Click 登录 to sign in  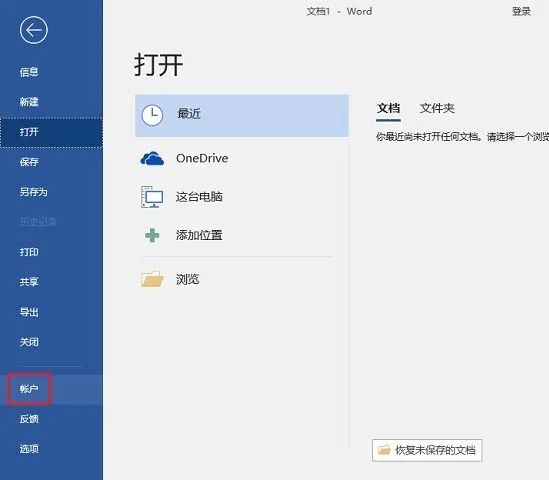(521, 12)
